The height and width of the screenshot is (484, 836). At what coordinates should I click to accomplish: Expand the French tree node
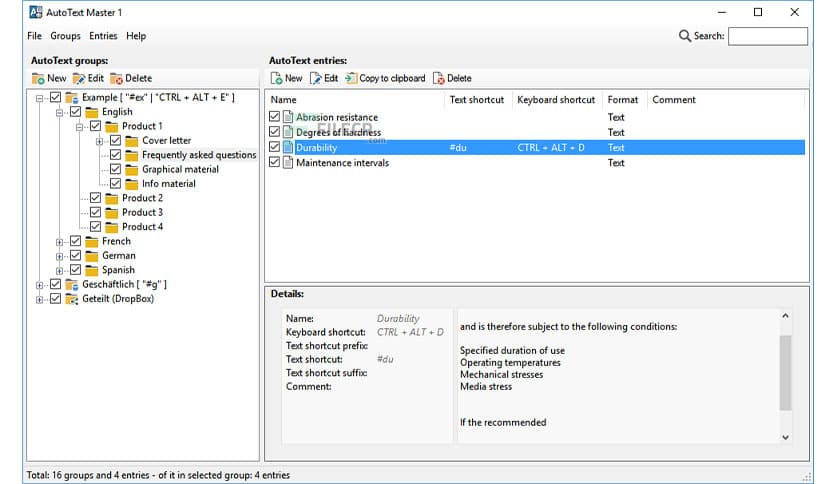[x=60, y=242]
